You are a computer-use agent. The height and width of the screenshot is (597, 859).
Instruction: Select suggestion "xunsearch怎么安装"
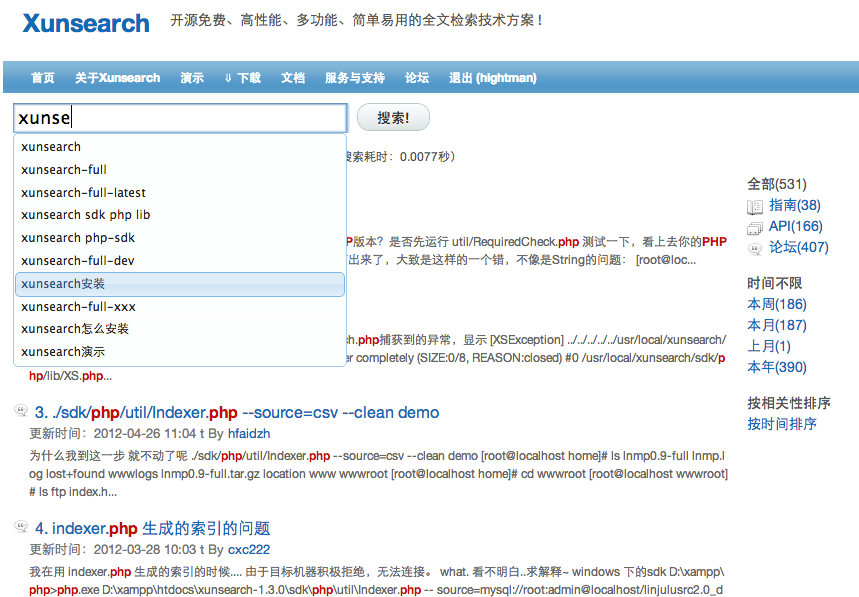click(180, 329)
